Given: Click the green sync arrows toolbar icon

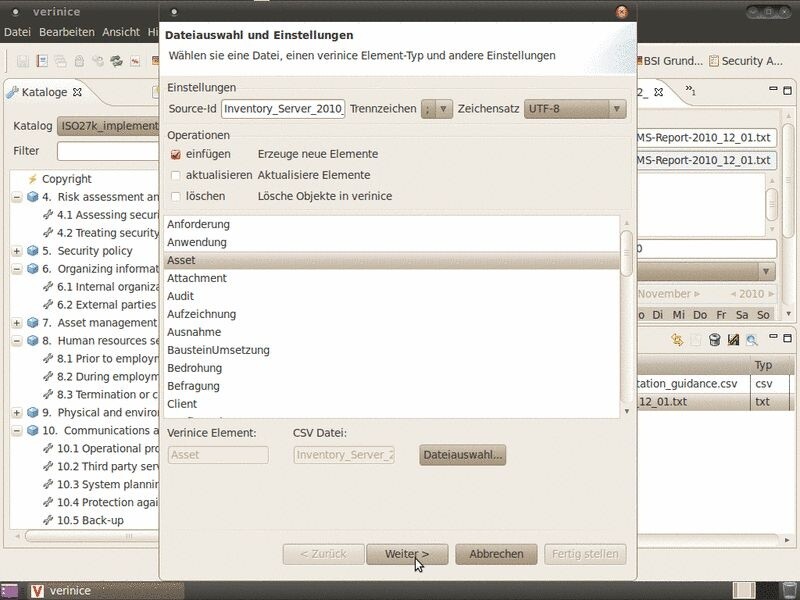Looking at the screenshot, I should [x=116, y=61].
